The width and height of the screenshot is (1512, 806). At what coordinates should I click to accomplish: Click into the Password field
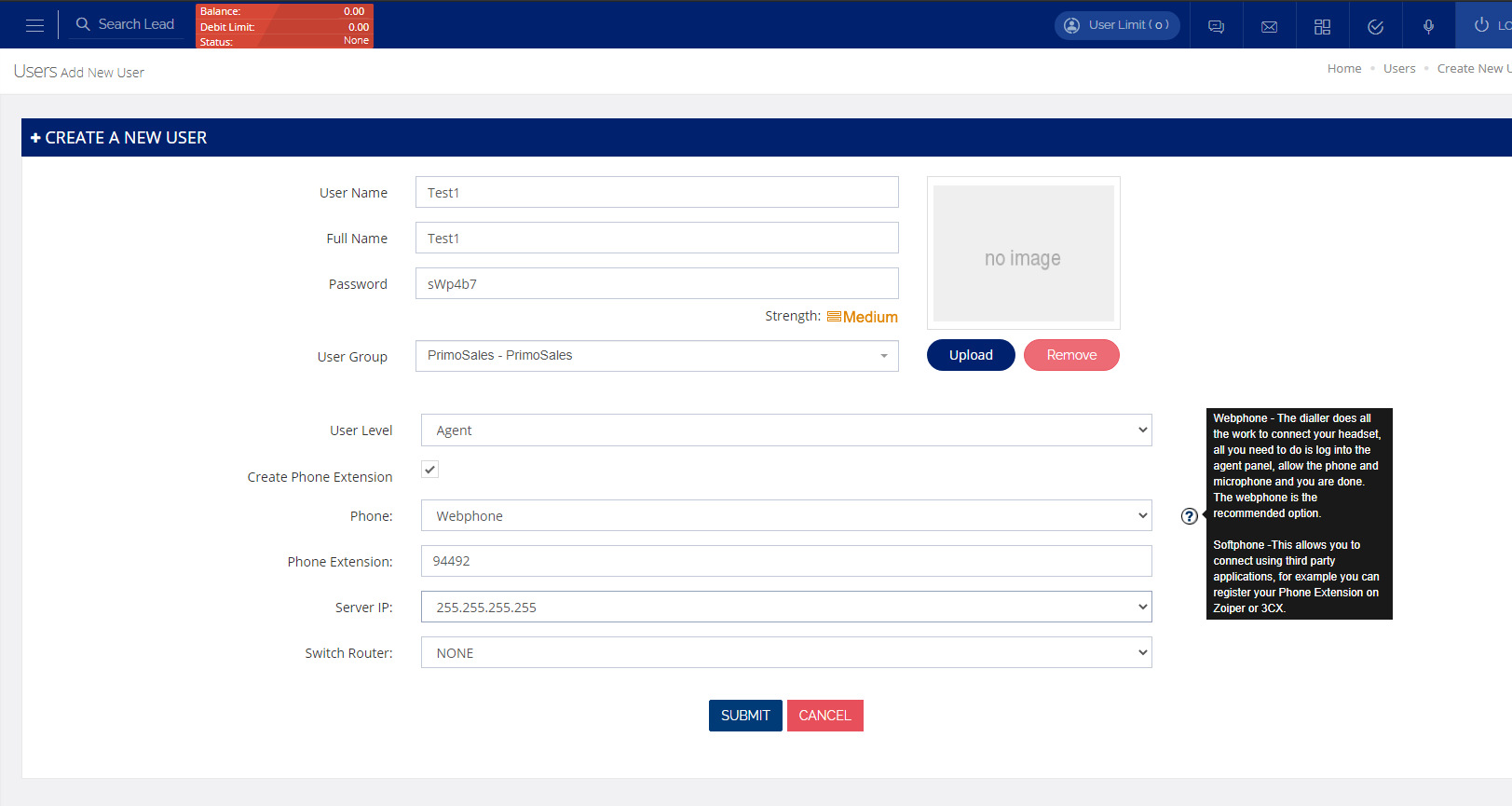click(x=656, y=284)
